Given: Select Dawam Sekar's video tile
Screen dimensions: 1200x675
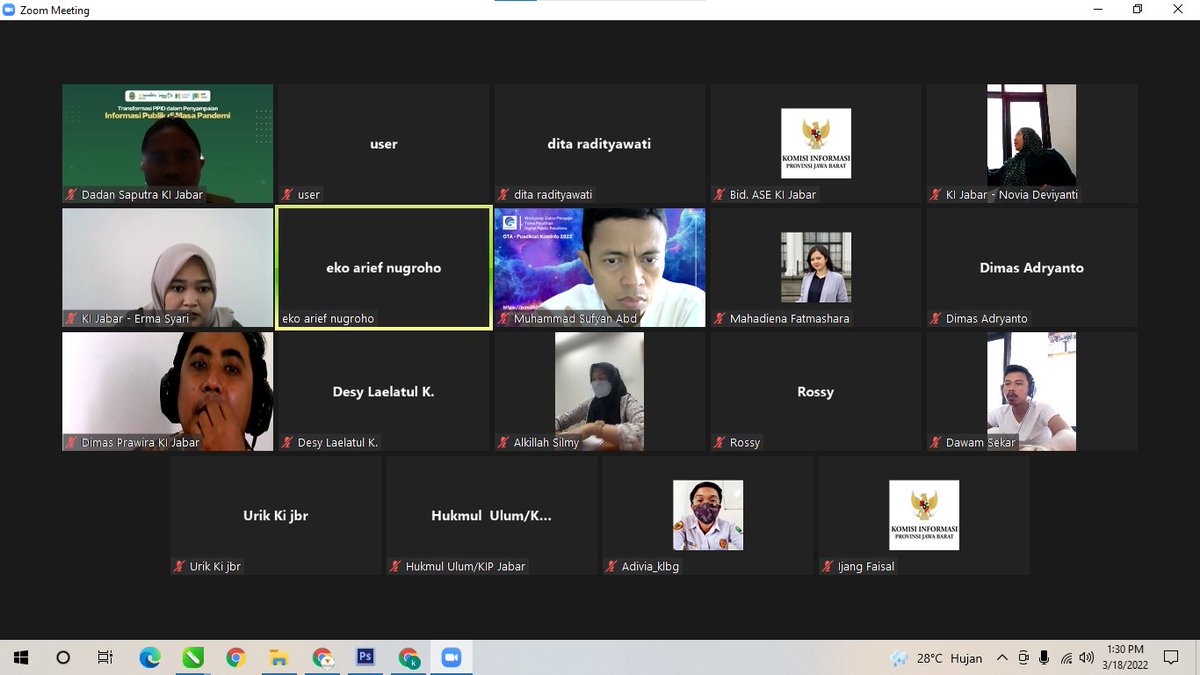Looking at the screenshot, I should (x=1032, y=392).
